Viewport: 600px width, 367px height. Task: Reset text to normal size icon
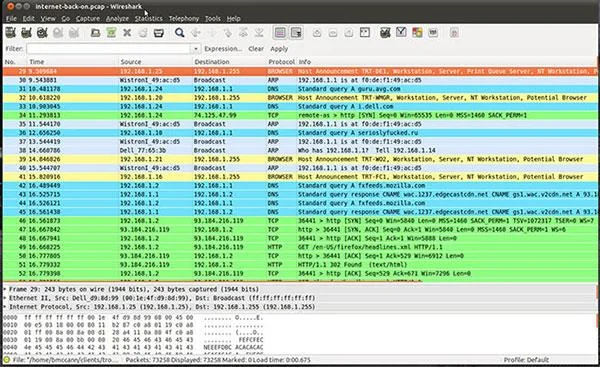tap(349, 33)
